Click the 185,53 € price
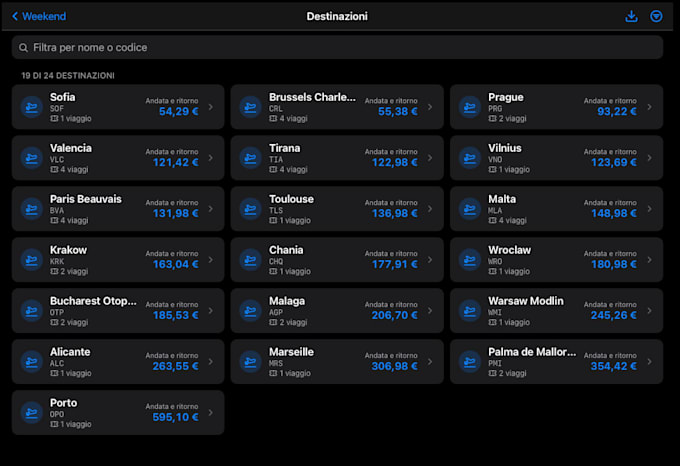Screen dimensions: 680x466 tap(176, 315)
